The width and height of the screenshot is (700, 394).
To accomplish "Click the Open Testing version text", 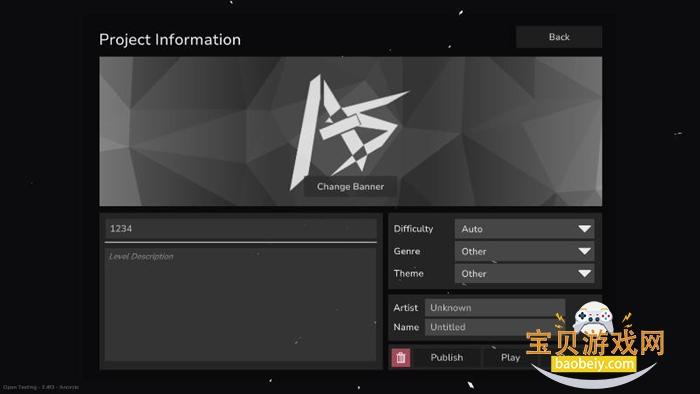I will coord(41,387).
